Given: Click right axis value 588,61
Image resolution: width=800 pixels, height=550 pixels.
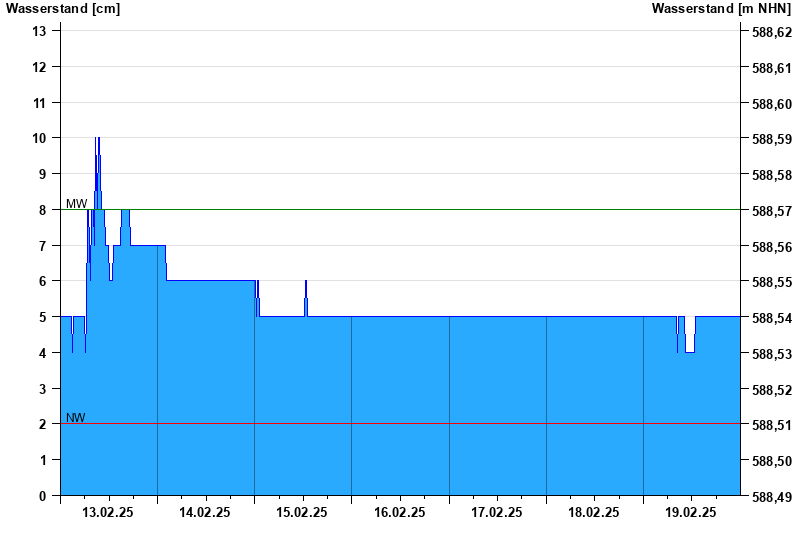Looking at the screenshot, I should click(772, 68).
